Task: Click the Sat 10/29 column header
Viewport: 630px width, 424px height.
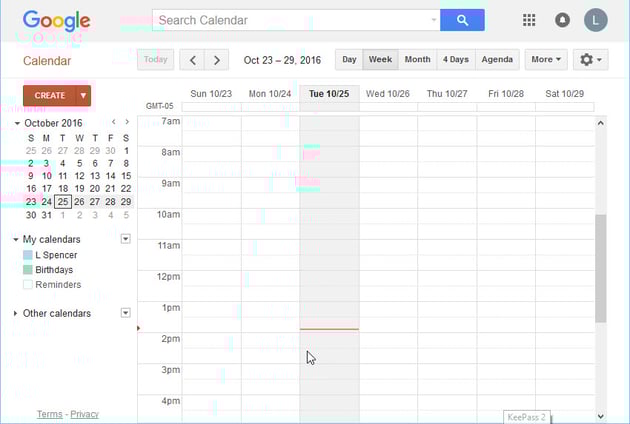Action: (564, 94)
